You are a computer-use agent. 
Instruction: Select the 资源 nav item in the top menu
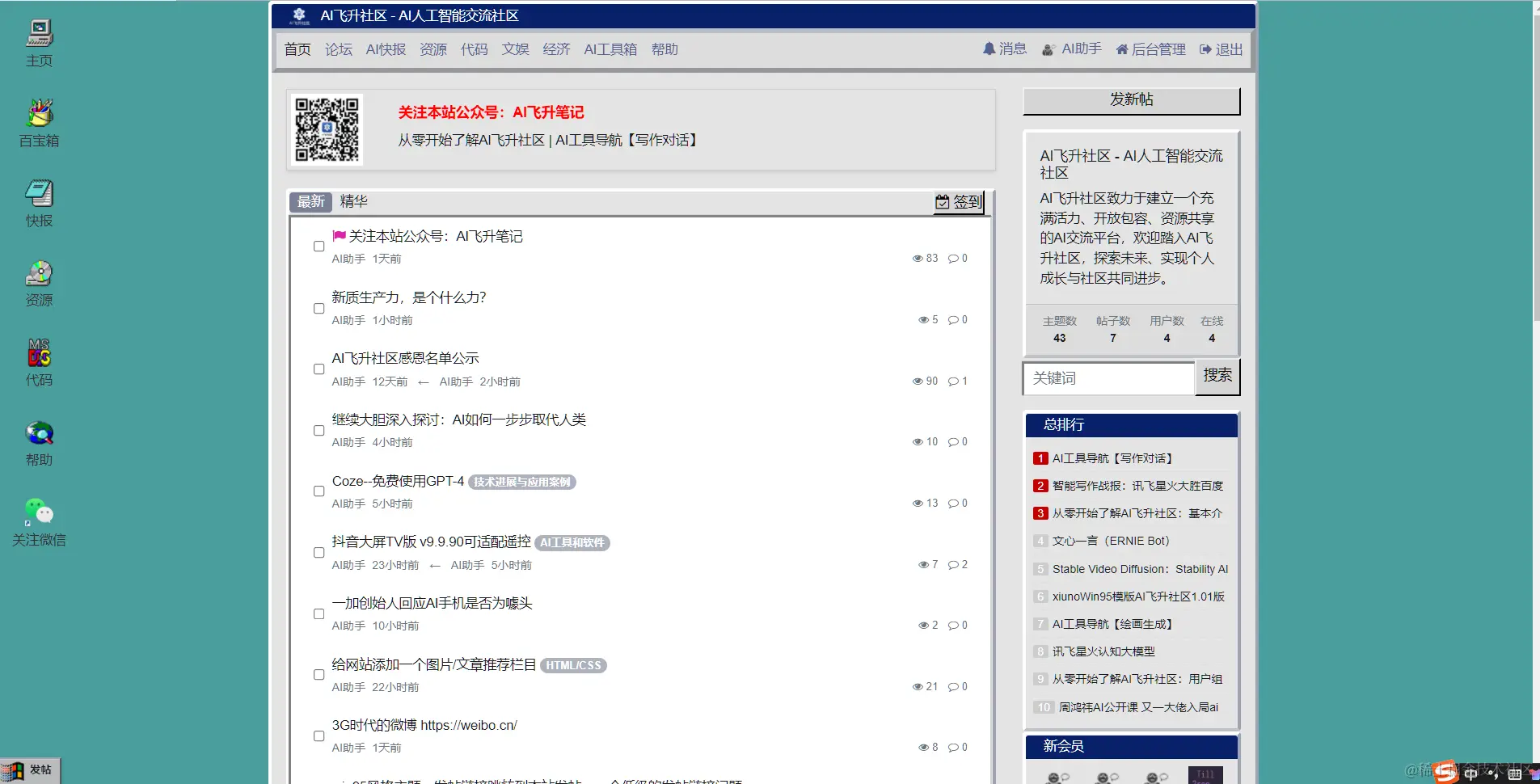pos(433,49)
